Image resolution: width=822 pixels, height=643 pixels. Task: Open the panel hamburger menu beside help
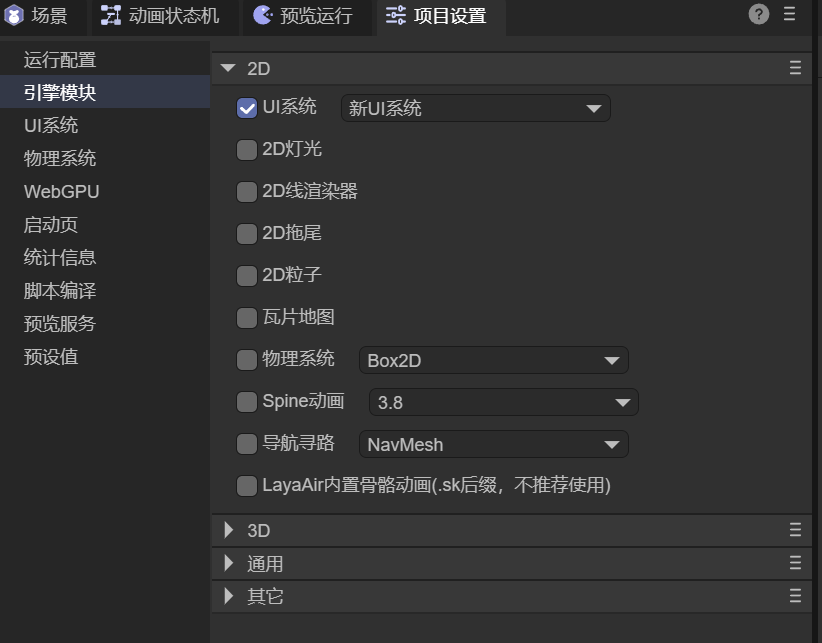point(790,14)
